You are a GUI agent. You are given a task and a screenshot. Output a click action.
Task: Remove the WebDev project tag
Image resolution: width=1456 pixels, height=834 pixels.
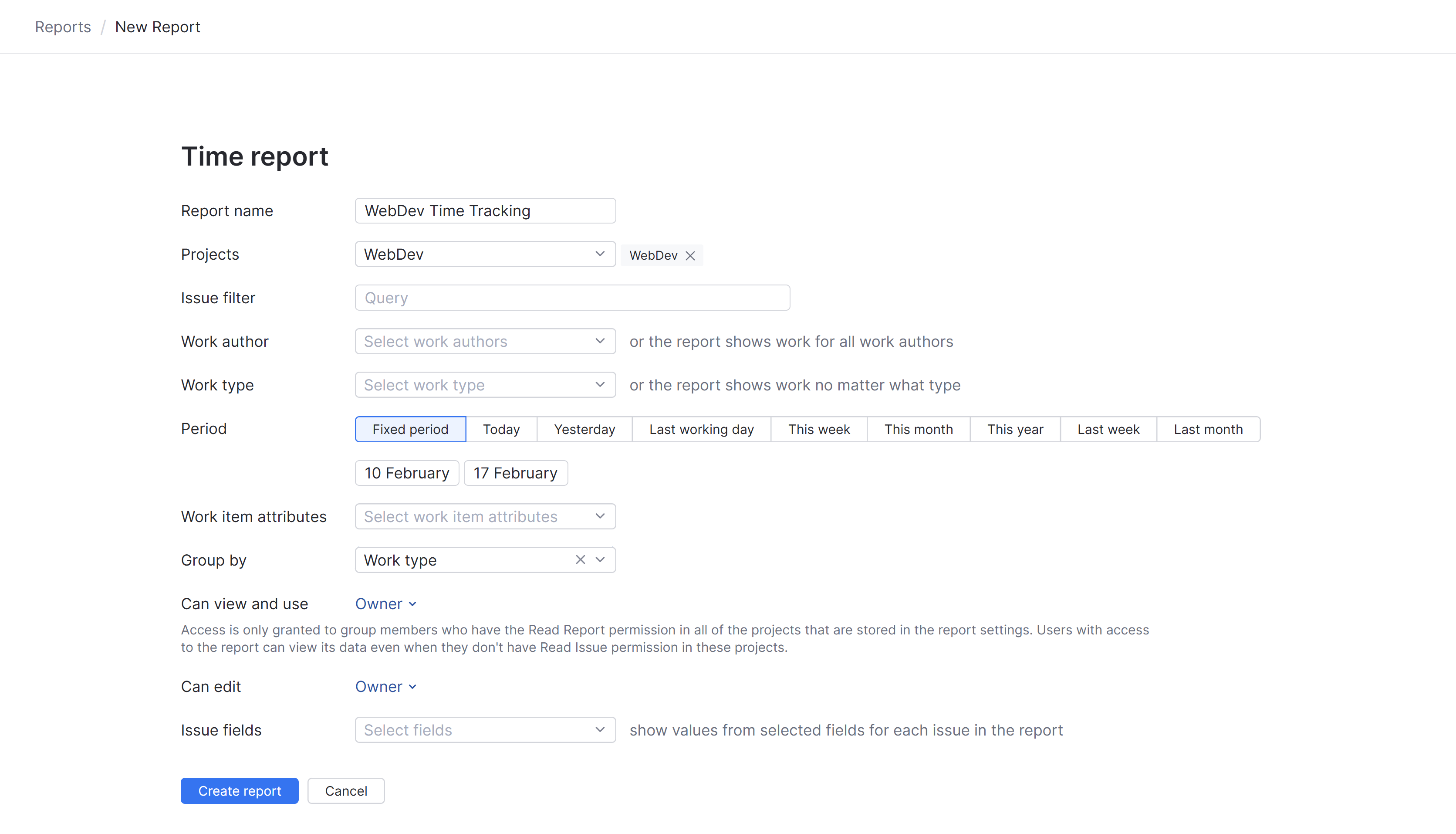[x=690, y=255]
